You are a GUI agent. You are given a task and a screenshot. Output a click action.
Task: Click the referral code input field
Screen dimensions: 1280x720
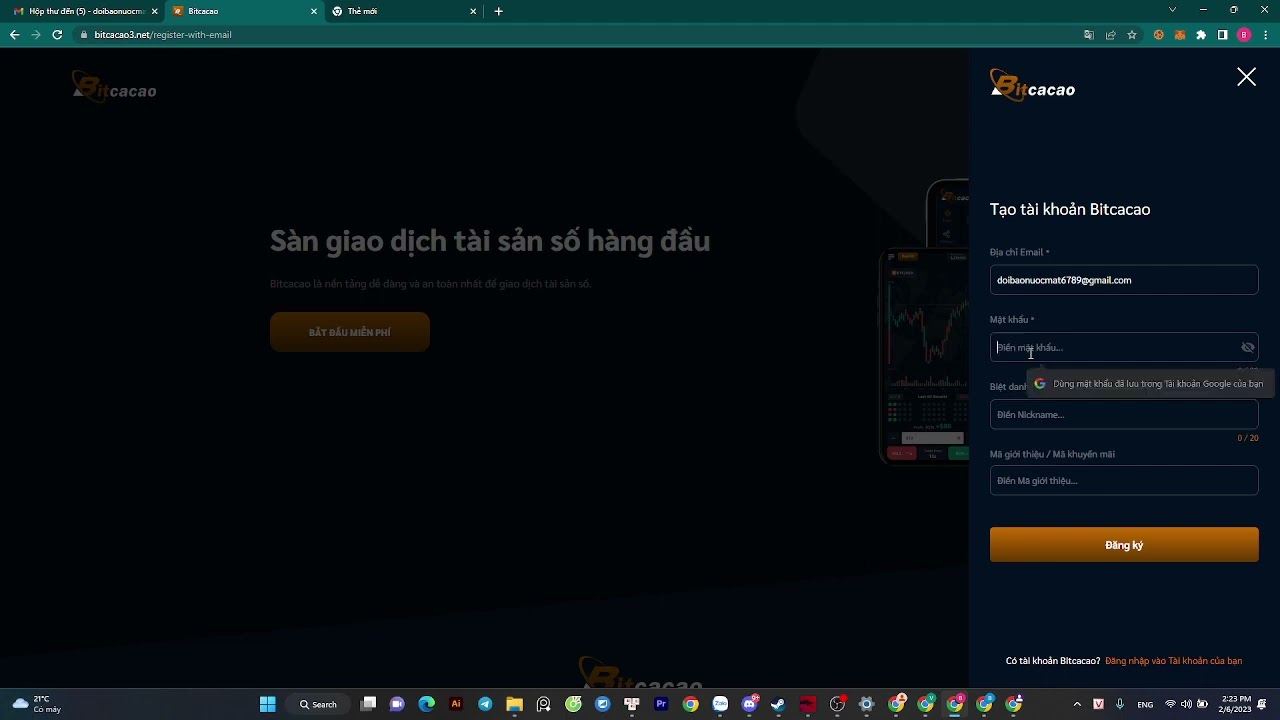point(1124,480)
